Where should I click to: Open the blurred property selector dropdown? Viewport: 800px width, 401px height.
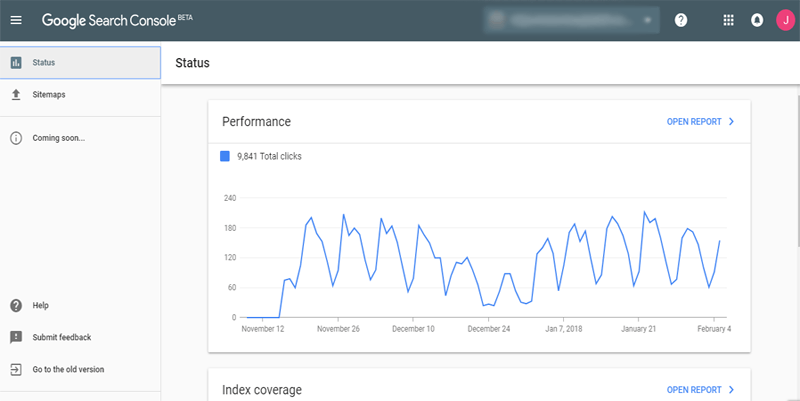pyautogui.click(x=571, y=20)
